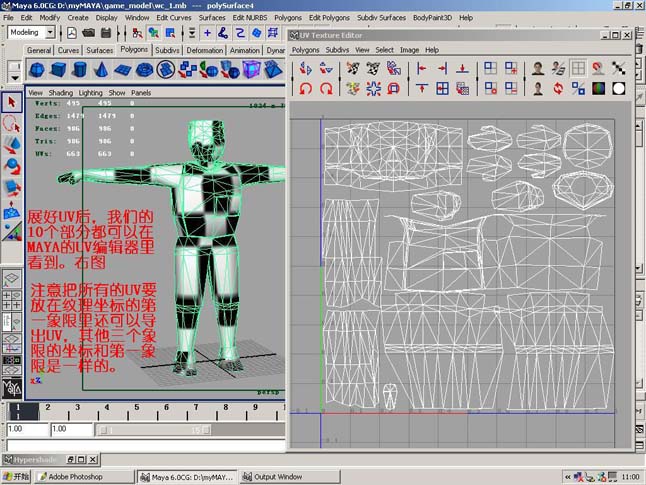
Task: Toggle the RGB color channel display
Action: [598, 88]
